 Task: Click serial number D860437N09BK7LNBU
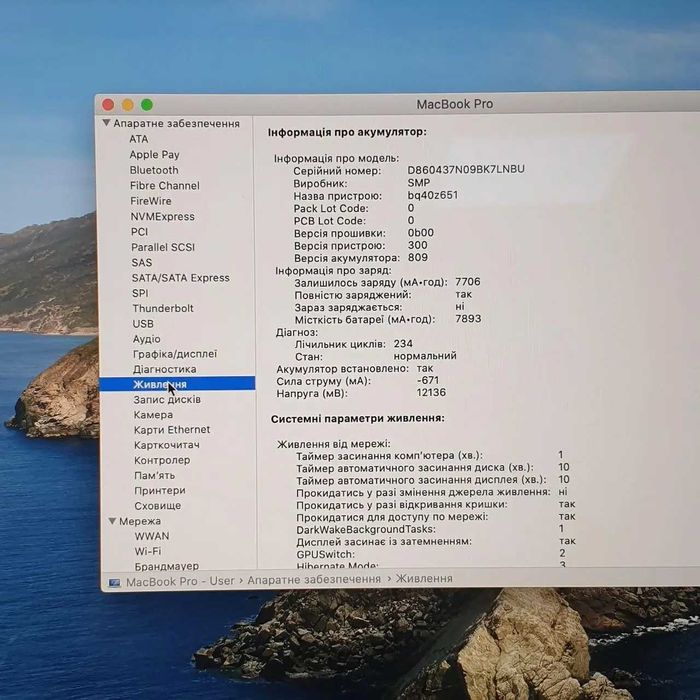(x=466, y=169)
